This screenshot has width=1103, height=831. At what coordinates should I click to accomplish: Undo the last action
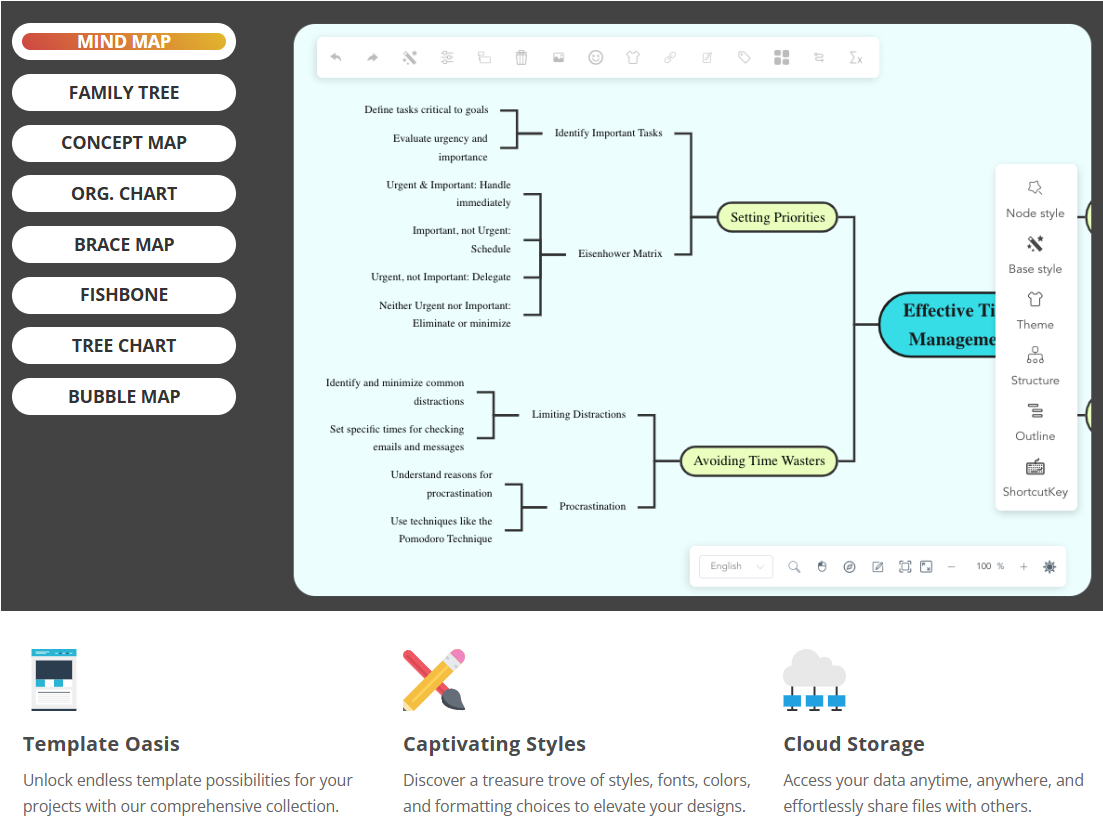click(336, 57)
